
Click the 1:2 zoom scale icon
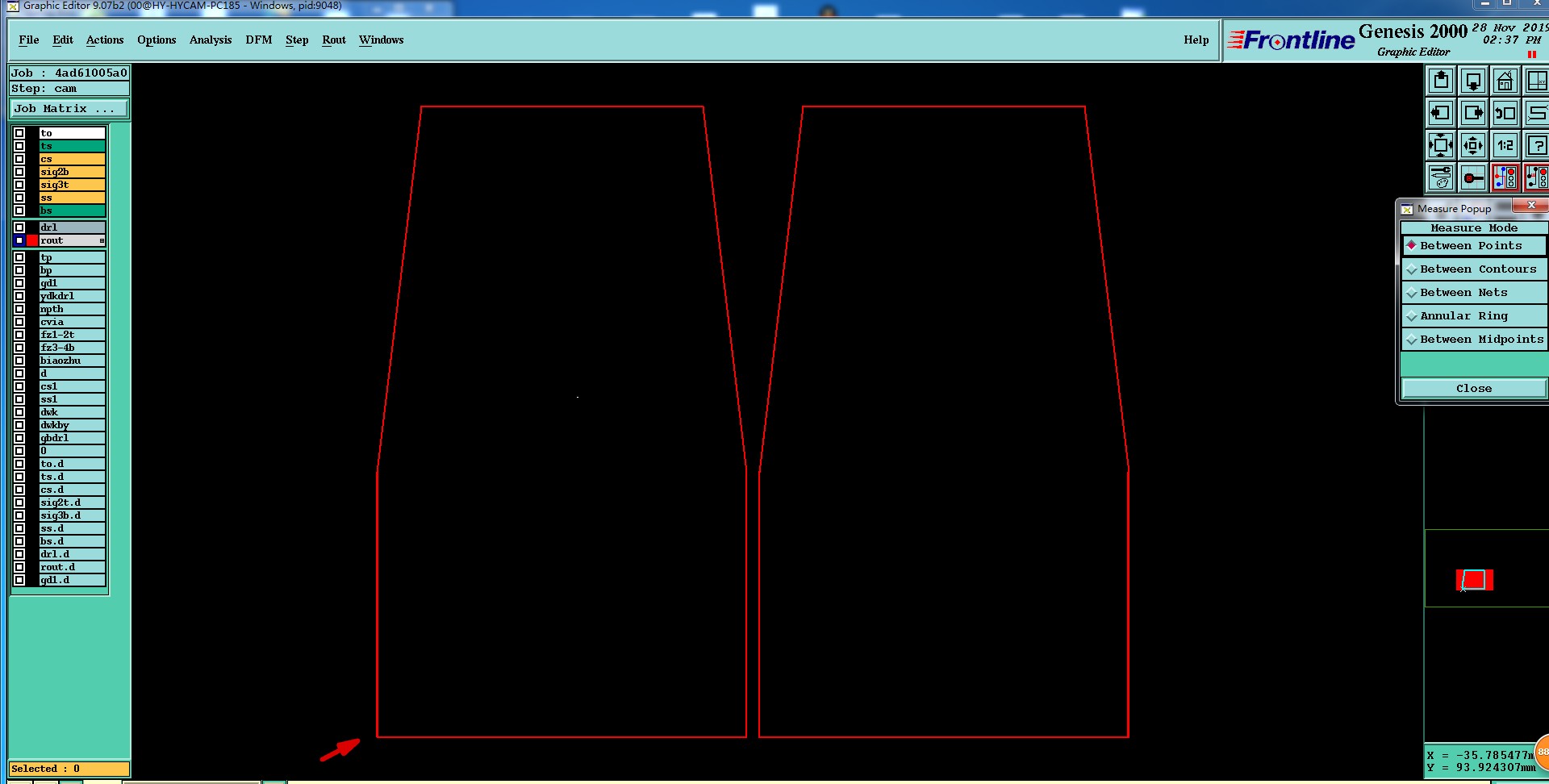click(x=1505, y=145)
